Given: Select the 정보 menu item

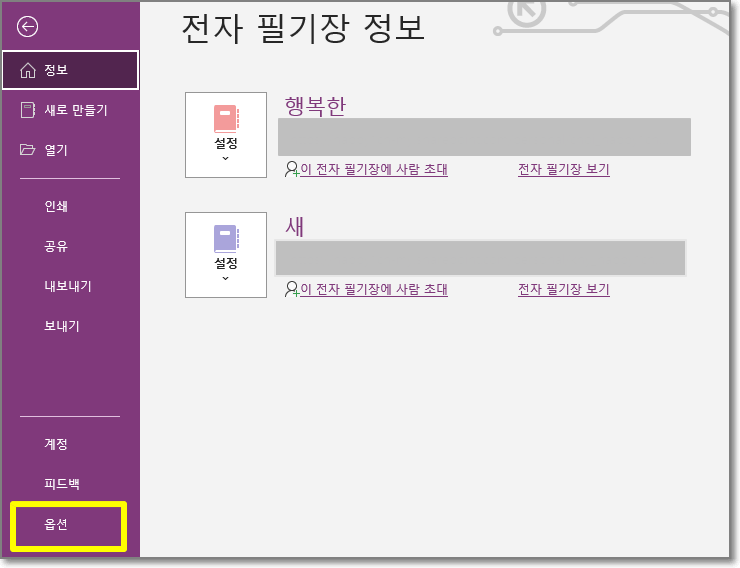Looking at the screenshot, I should pos(70,70).
